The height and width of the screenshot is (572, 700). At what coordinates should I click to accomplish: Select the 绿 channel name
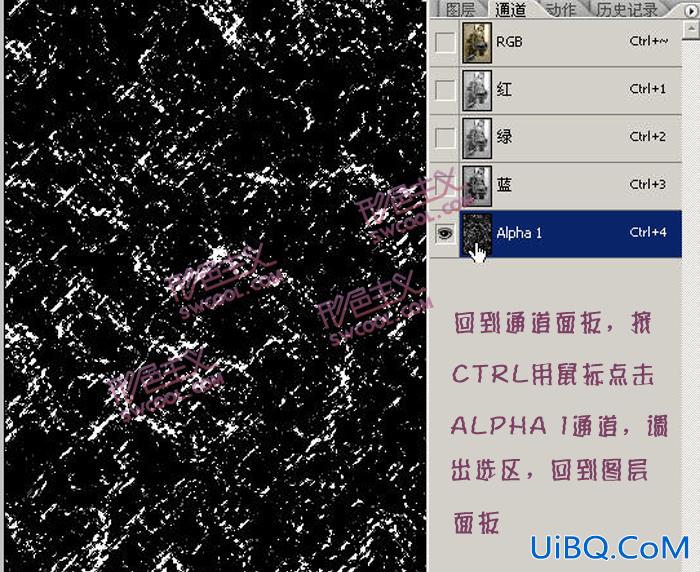(504, 137)
